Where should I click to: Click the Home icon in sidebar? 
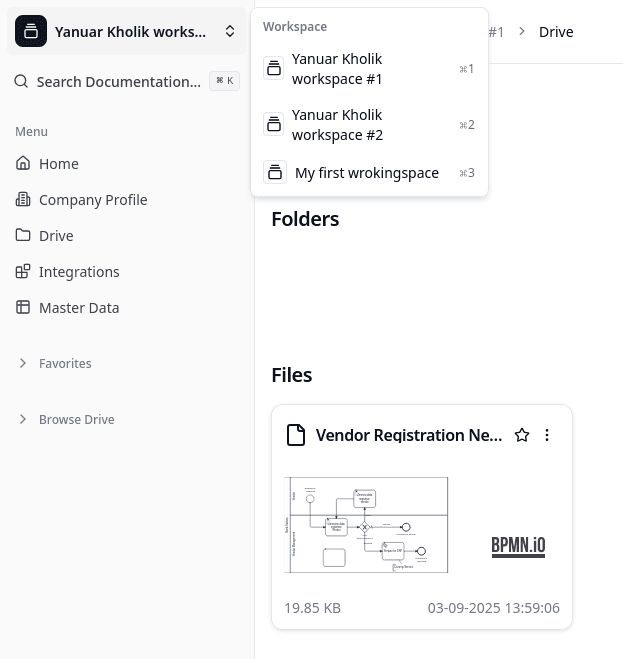click(x=23, y=164)
